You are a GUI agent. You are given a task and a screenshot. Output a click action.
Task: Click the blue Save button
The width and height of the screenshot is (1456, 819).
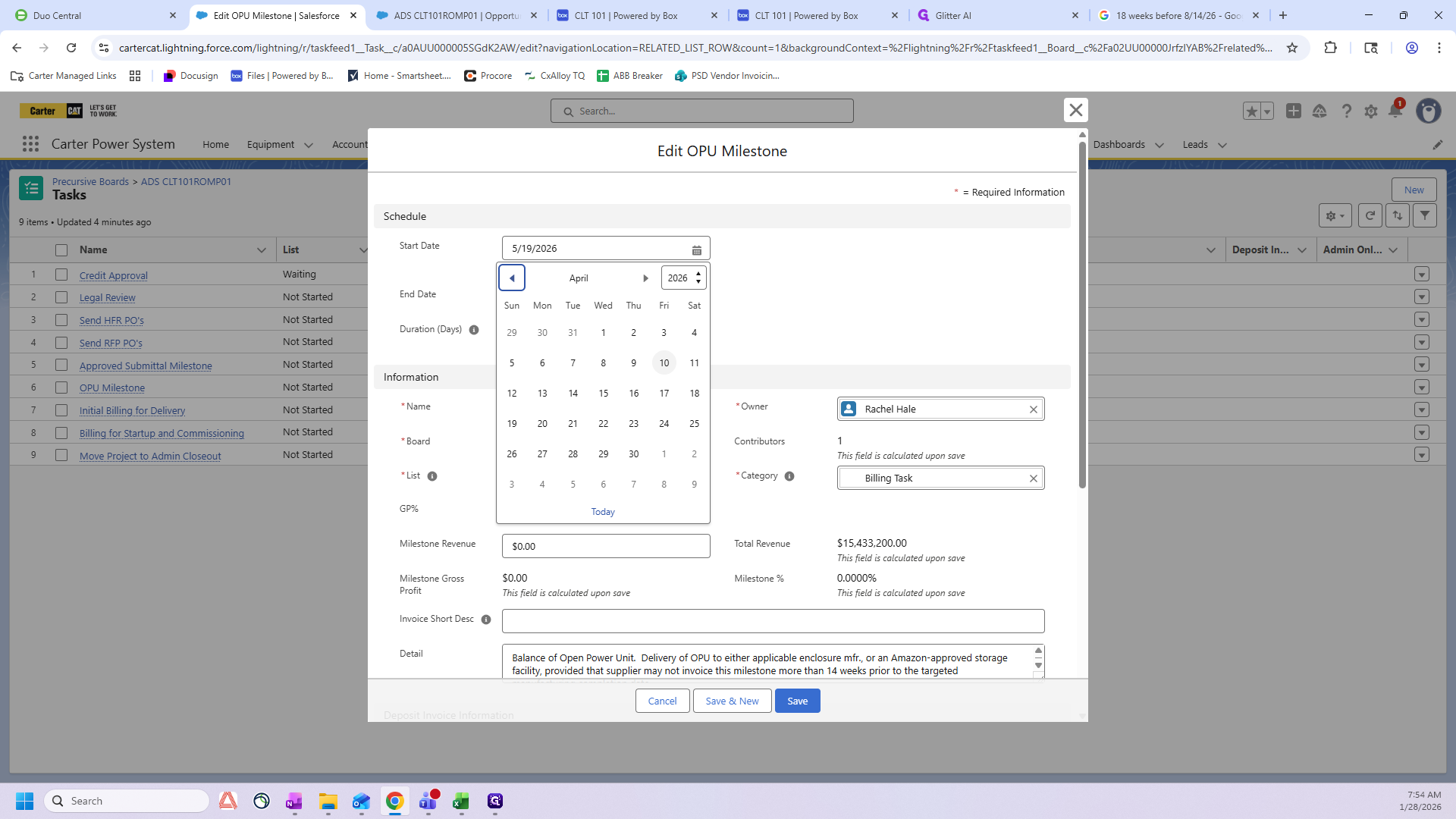[797, 701]
